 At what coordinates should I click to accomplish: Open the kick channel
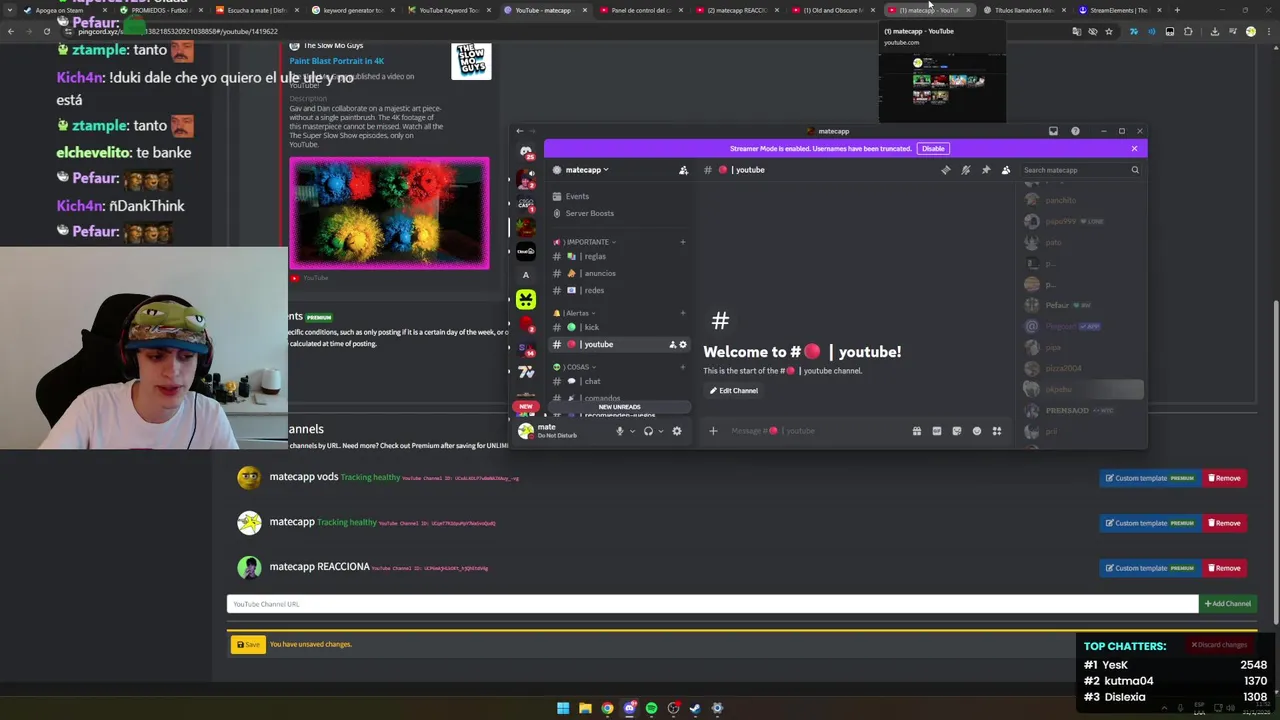tap(619, 327)
